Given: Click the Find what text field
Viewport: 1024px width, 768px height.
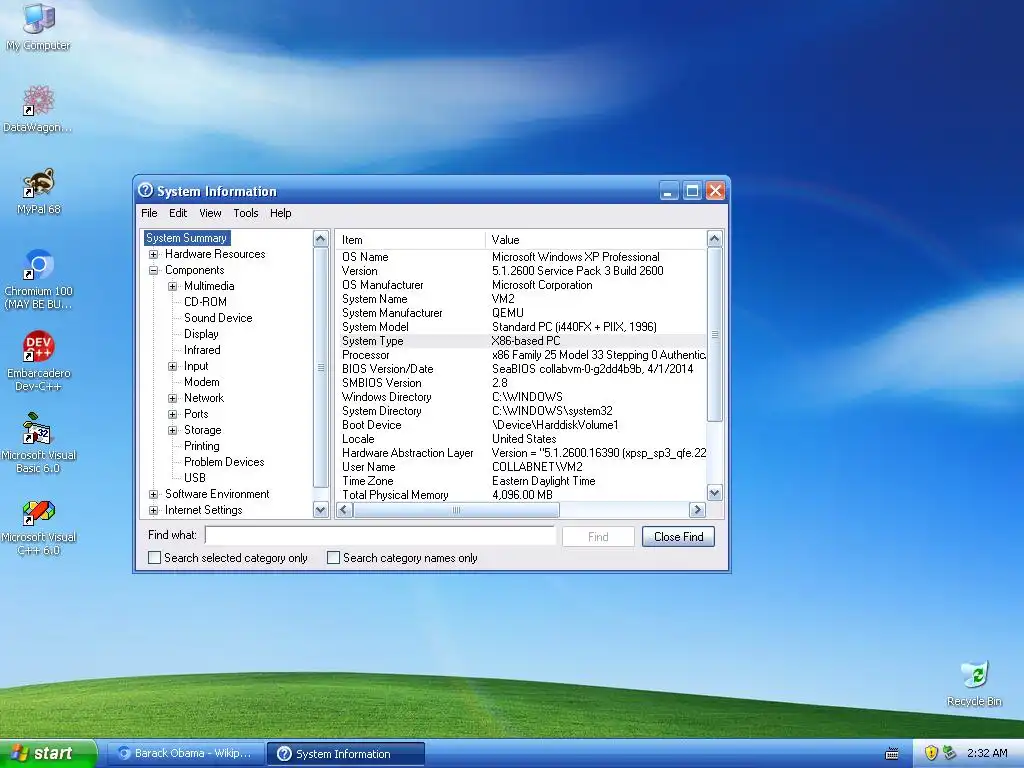Looking at the screenshot, I should [380, 536].
